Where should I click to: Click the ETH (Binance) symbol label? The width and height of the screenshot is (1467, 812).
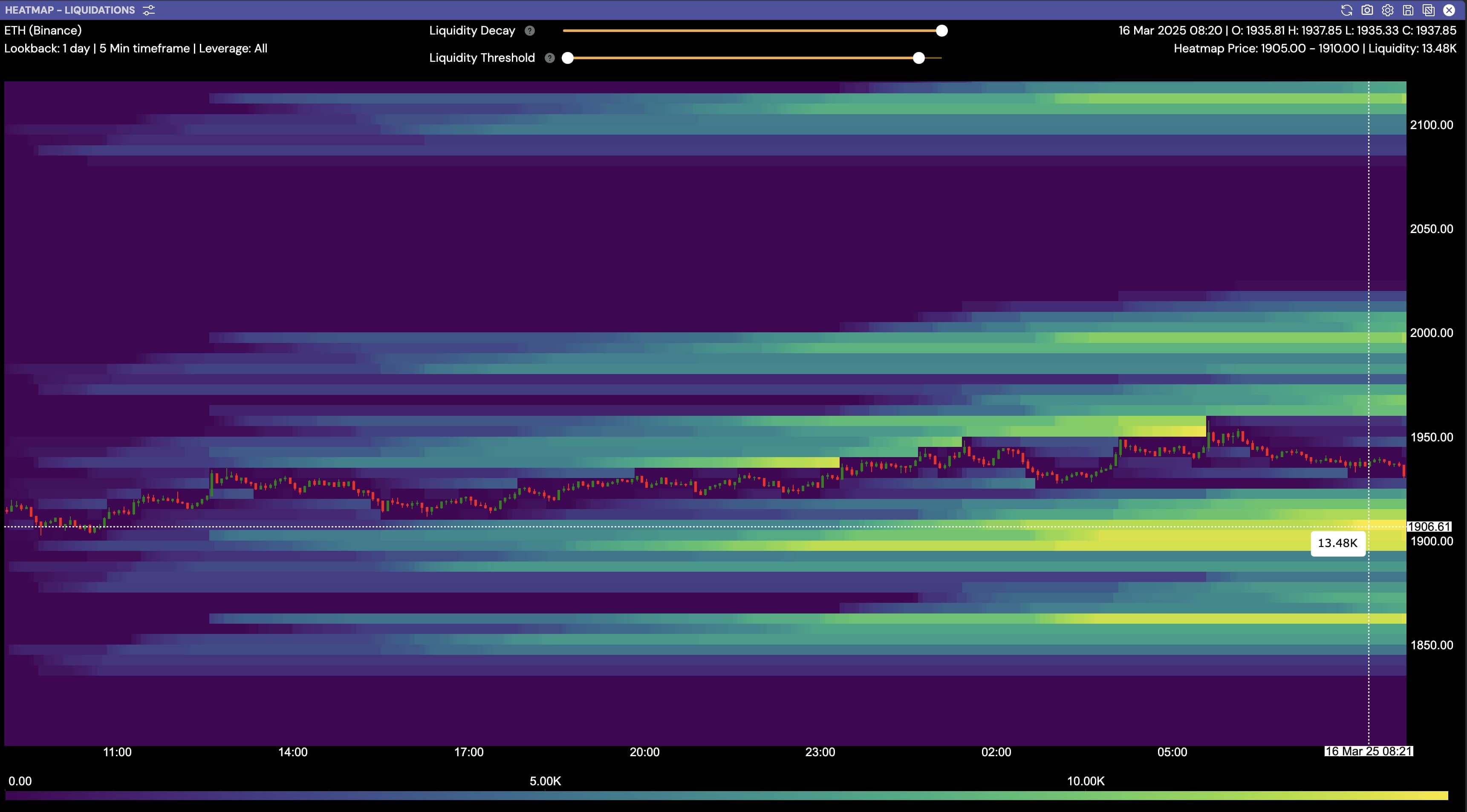(x=43, y=30)
